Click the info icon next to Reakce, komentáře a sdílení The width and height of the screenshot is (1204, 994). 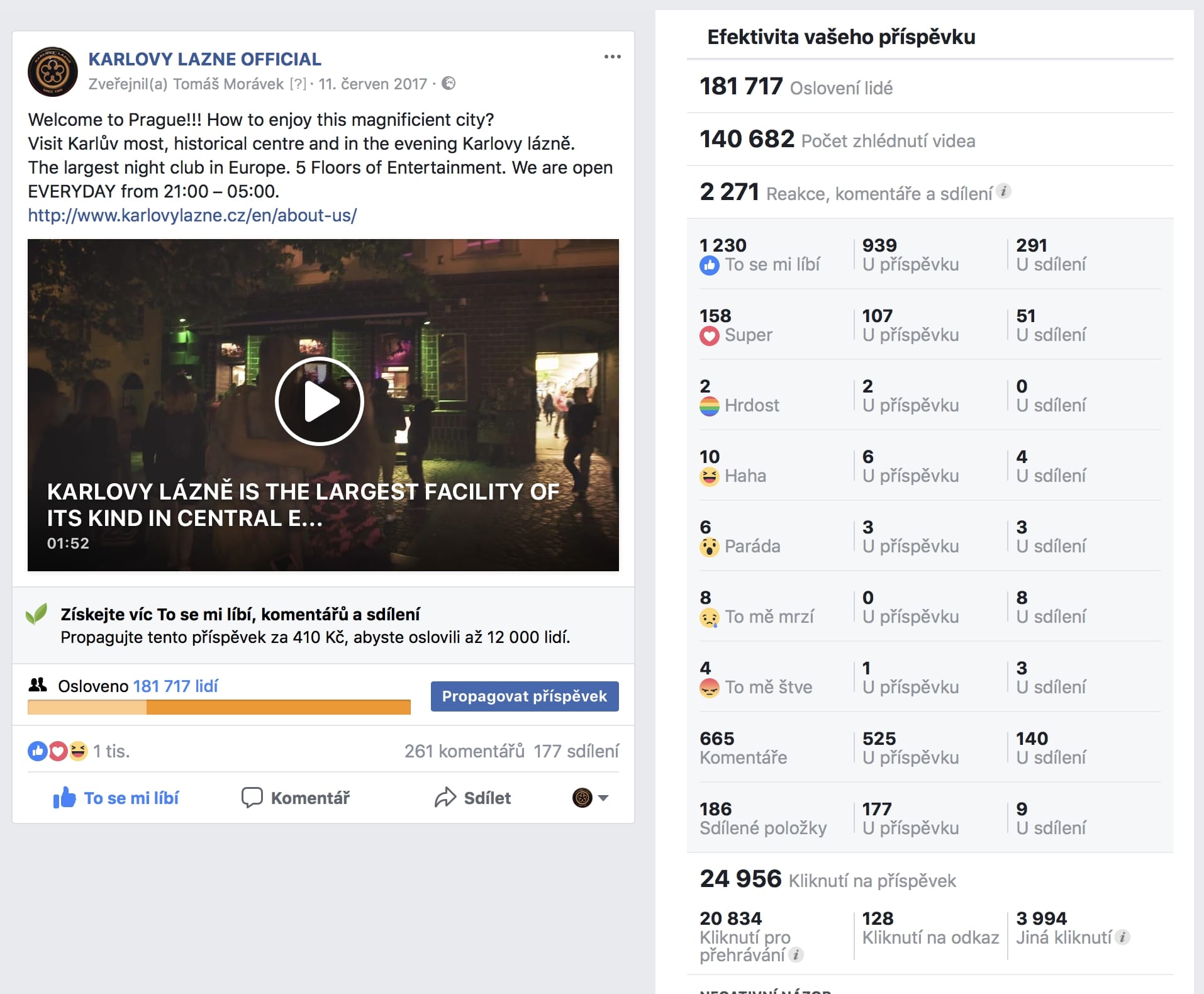(1004, 191)
